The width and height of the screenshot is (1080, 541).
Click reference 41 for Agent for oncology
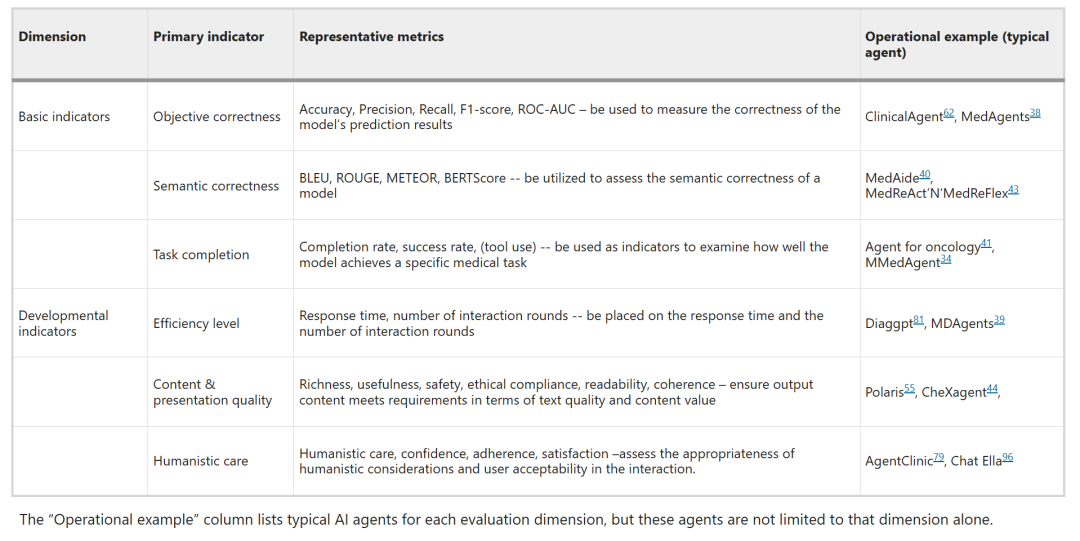(987, 244)
